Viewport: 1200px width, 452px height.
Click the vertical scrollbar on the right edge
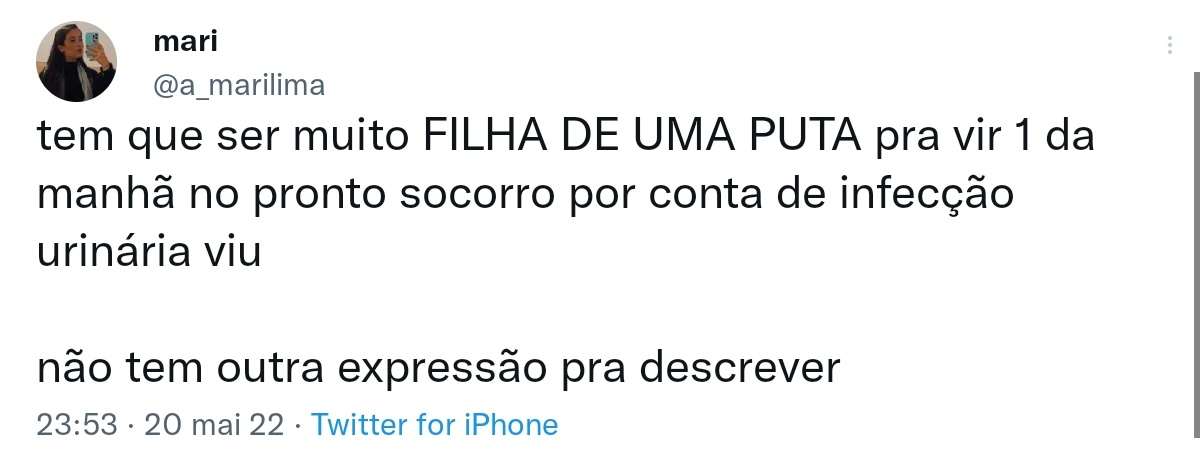1196,260
